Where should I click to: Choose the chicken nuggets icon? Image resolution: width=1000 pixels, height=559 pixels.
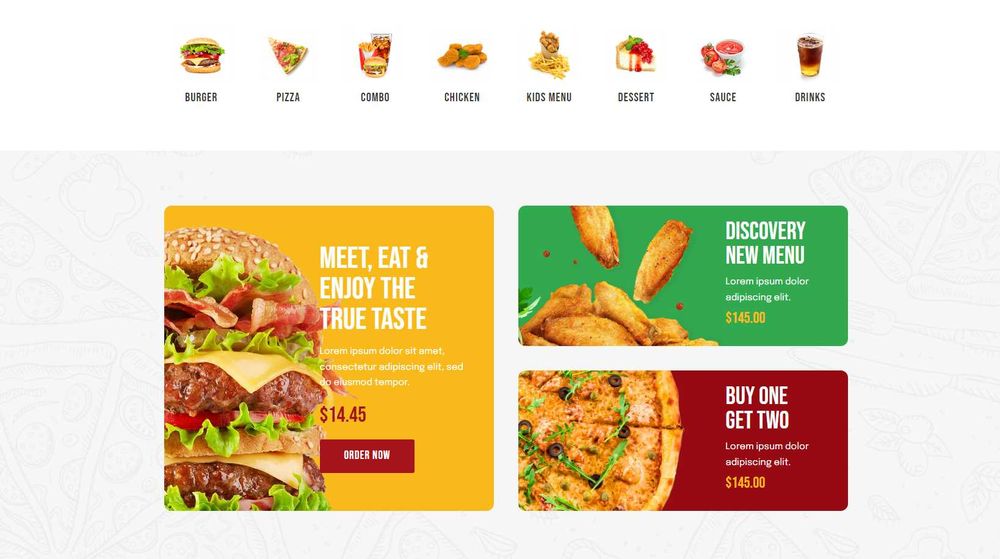[462, 56]
